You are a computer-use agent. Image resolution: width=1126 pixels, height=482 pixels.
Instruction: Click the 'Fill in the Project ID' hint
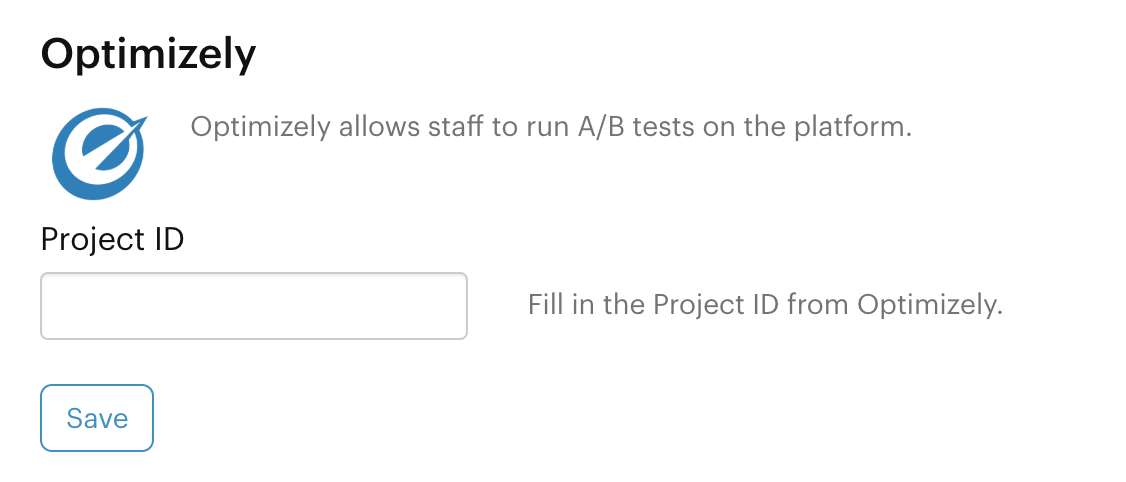[765, 305]
